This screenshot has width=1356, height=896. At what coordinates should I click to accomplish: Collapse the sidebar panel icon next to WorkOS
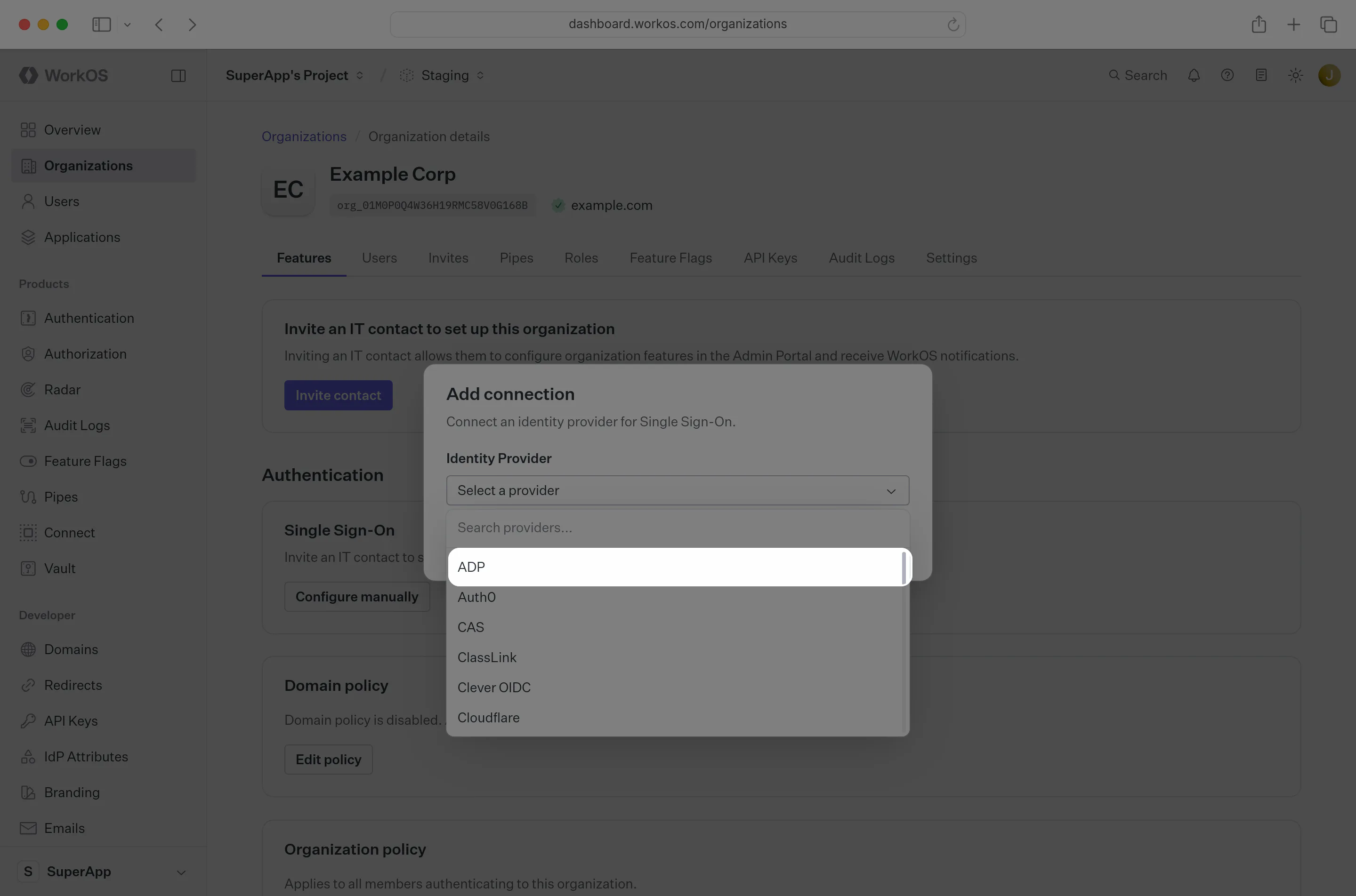[x=178, y=75]
